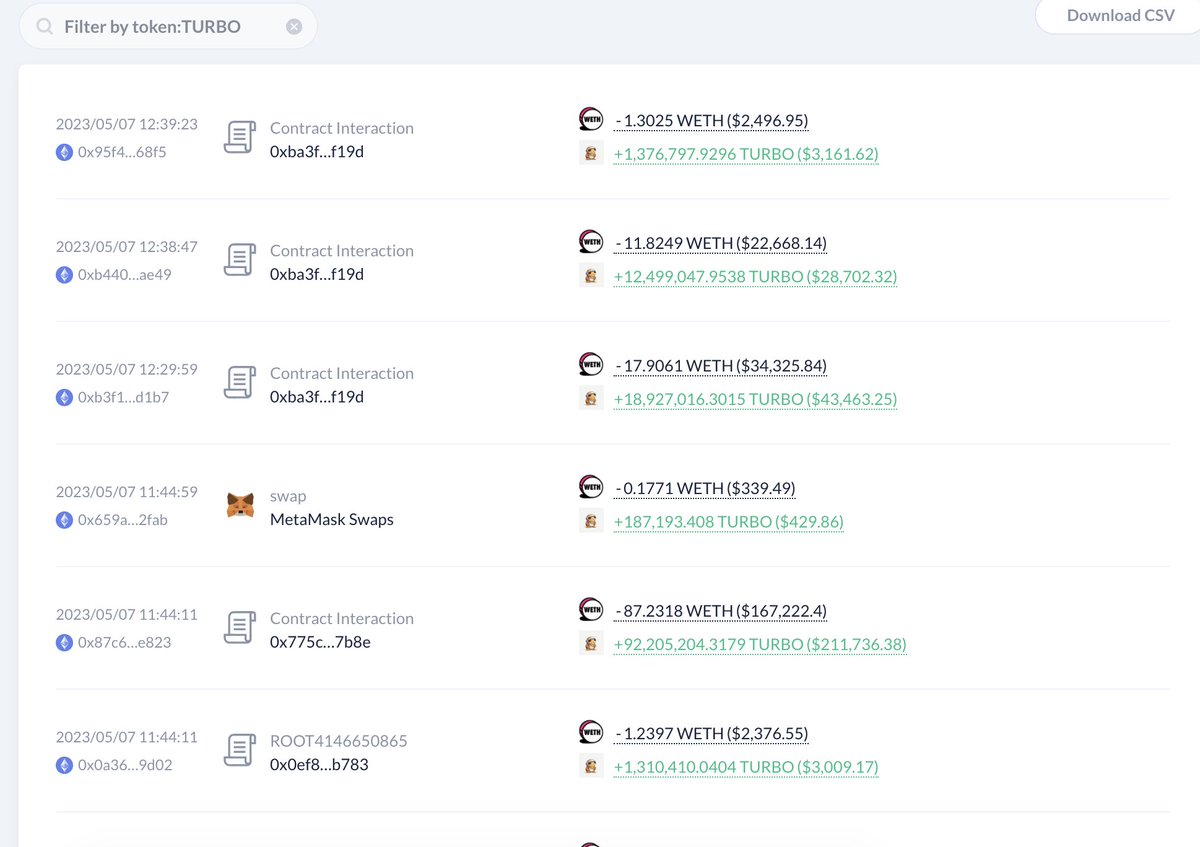This screenshot has width=1200, height=847.
Task: Click WETH token icon for -17.9061 WETH
Action: (x=591, y=364)
